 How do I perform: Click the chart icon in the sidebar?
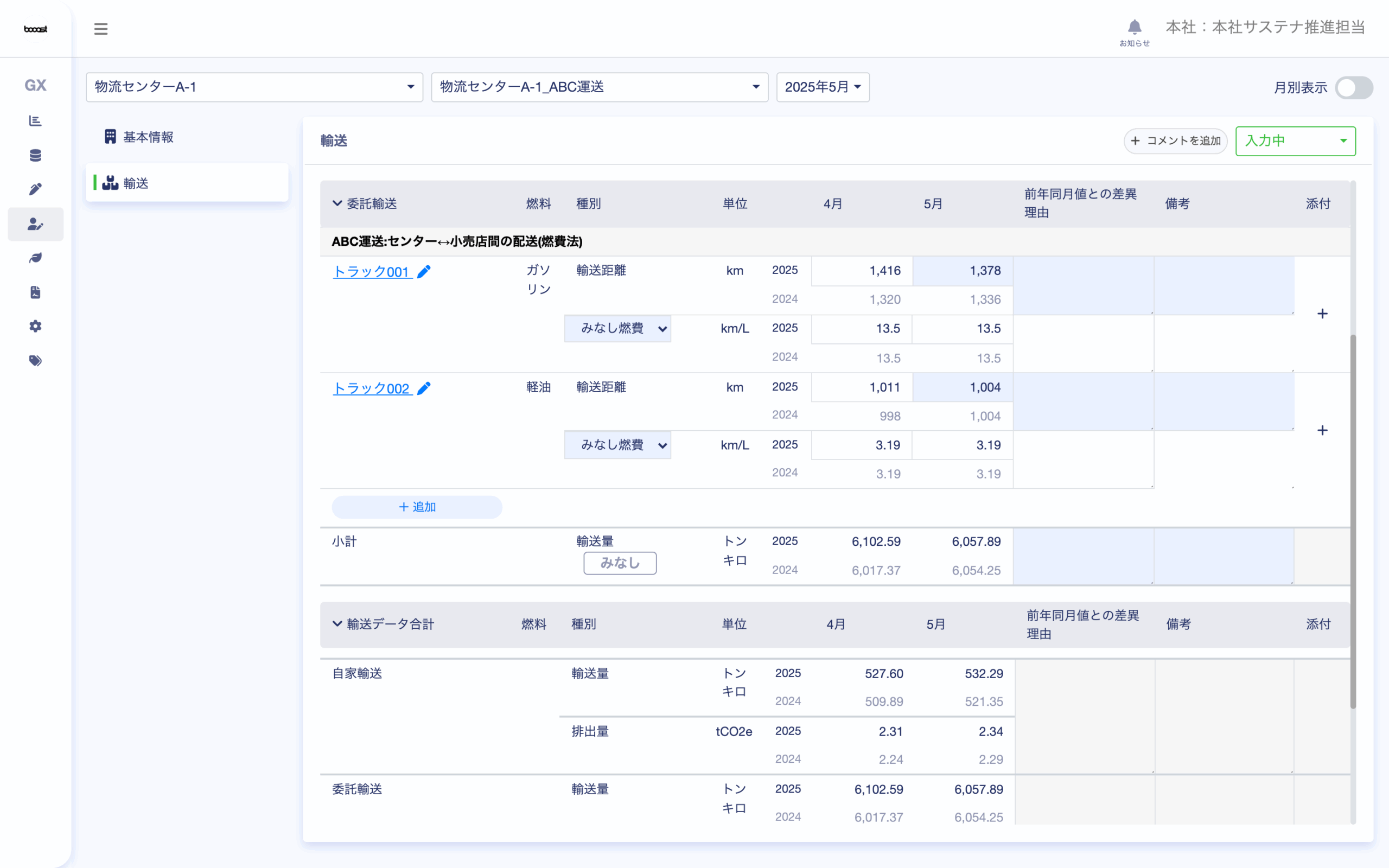pos(36,120)
